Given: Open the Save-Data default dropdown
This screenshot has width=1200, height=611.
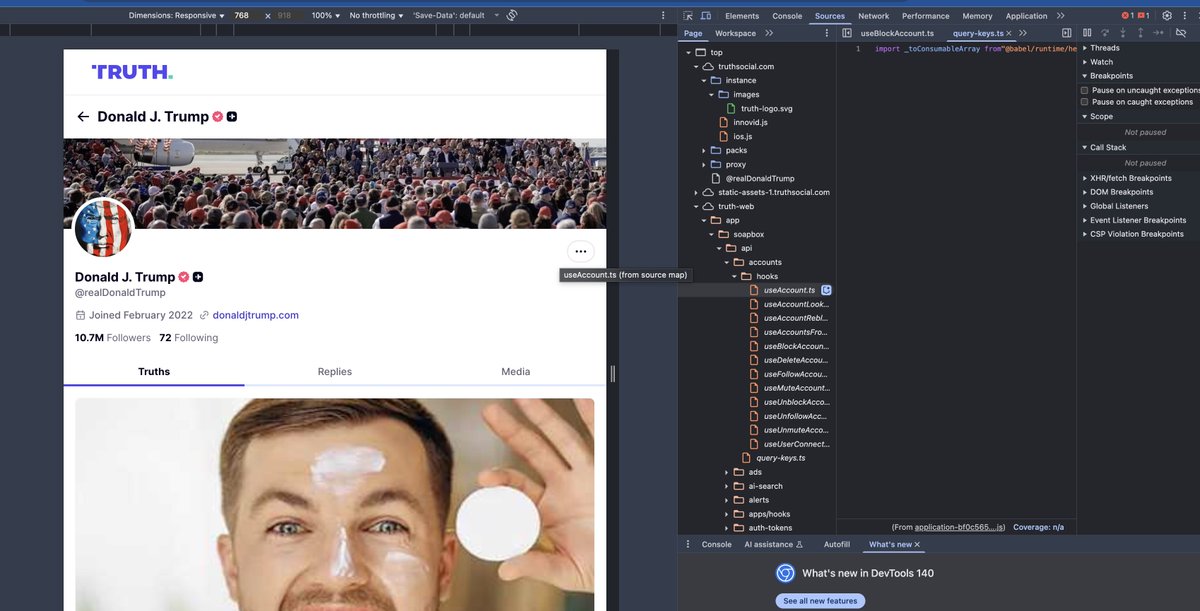Looking at the screenshot, I should coord(454,16).
